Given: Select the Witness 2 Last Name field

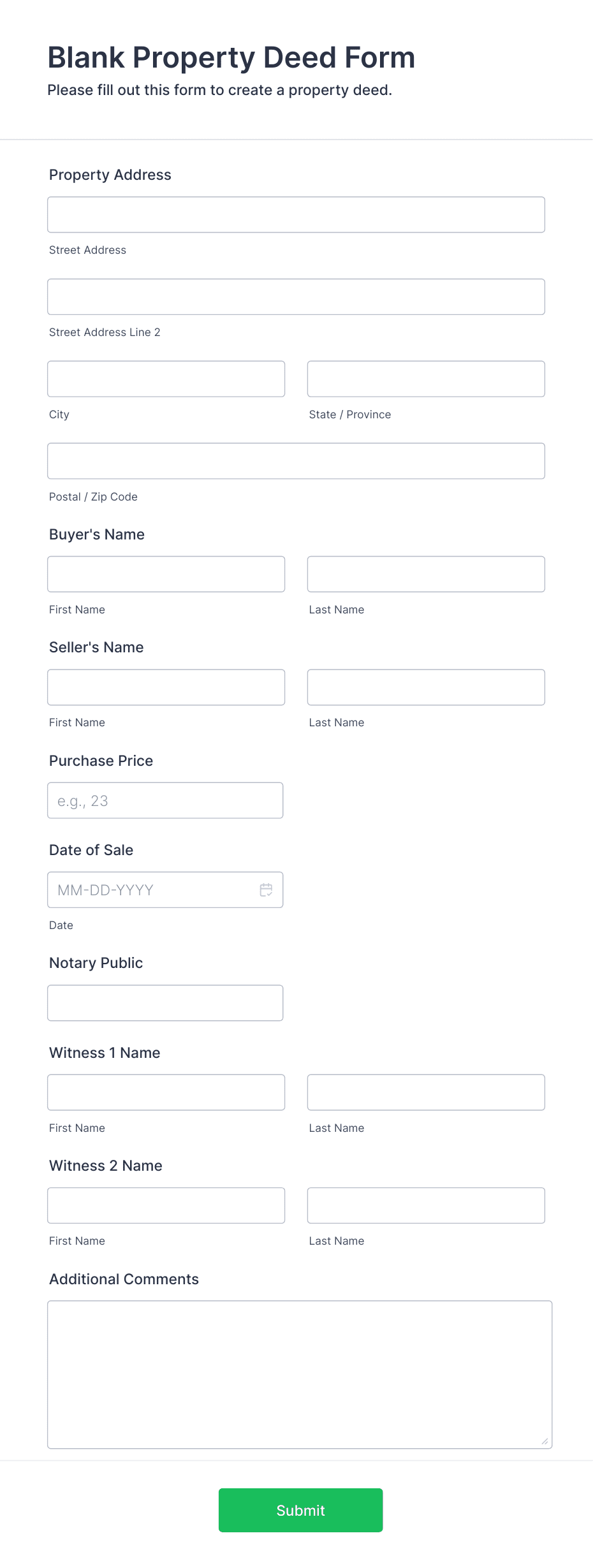Looking at the screenshot, I should 425,1205.
